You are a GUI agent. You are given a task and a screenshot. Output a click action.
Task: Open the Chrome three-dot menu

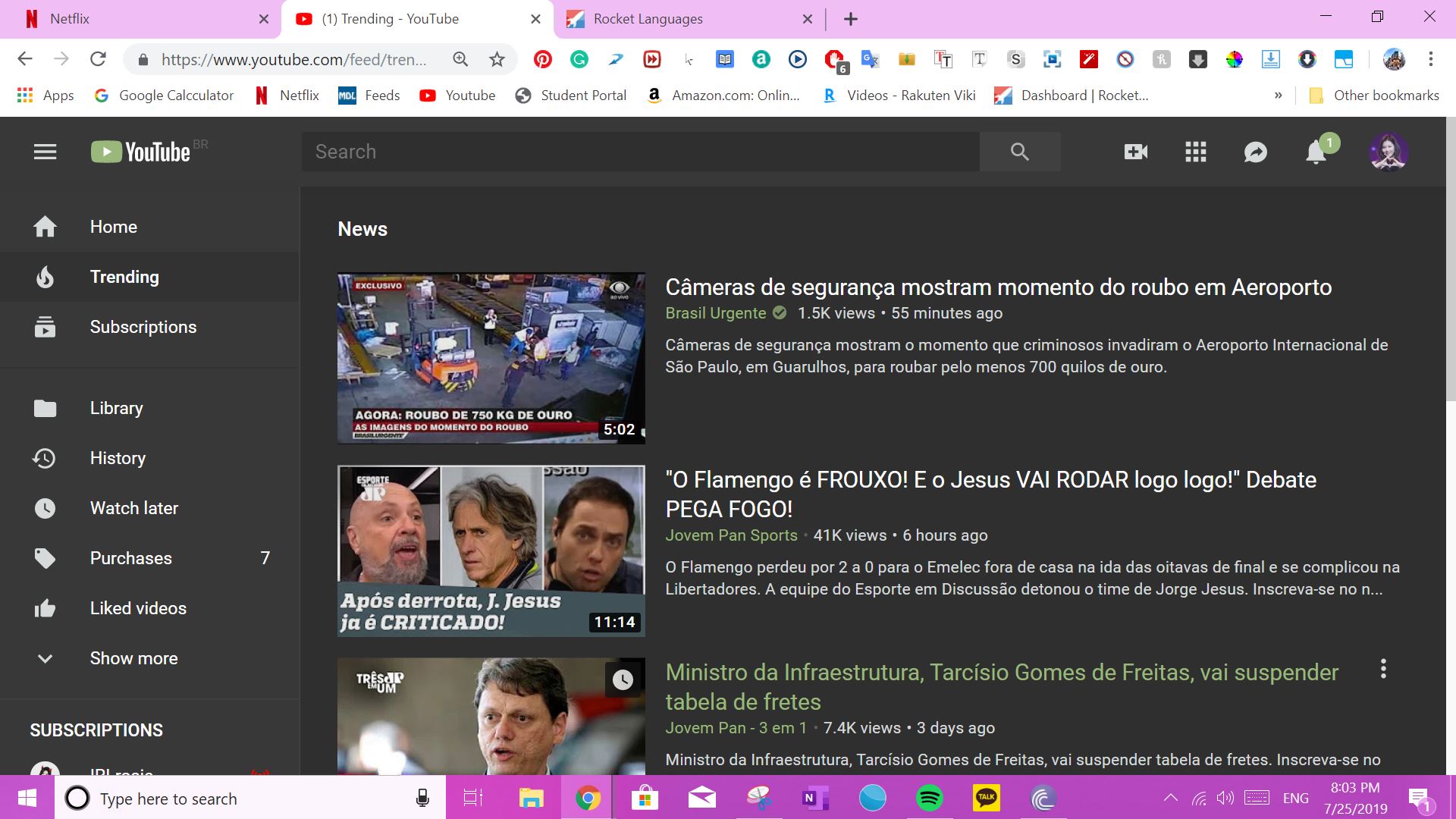tap(1430, 59)
